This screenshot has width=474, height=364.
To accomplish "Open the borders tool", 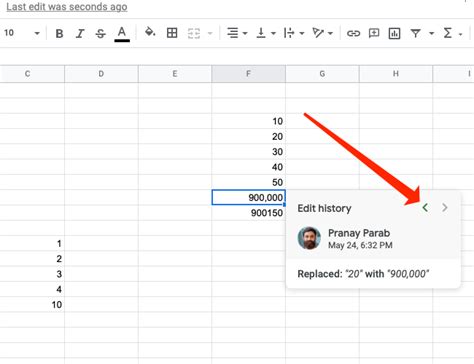I will click(x=172, y=33).
